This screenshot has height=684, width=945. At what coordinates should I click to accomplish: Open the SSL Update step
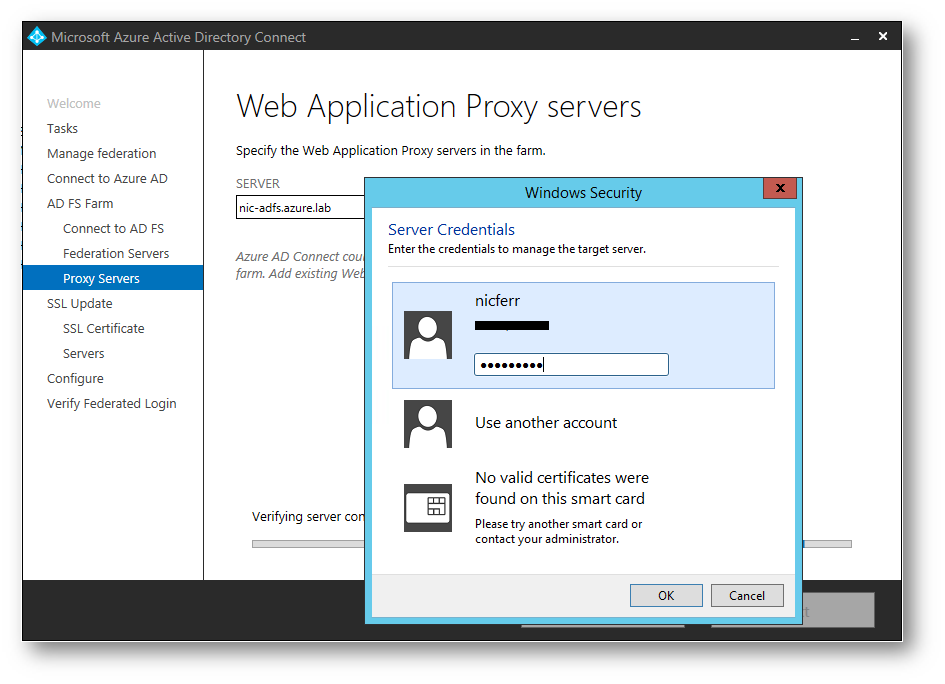coord(80,304)
